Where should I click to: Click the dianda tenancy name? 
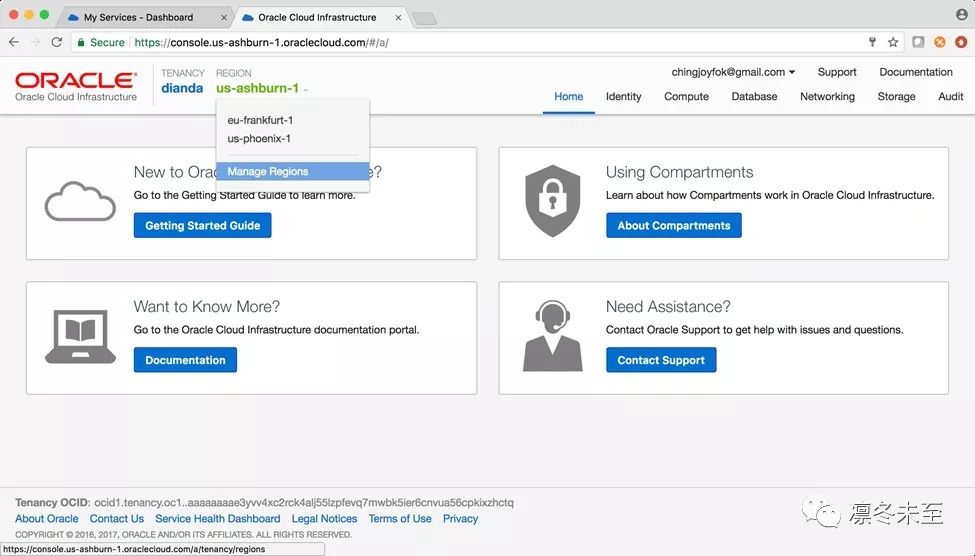click(182, 88)
